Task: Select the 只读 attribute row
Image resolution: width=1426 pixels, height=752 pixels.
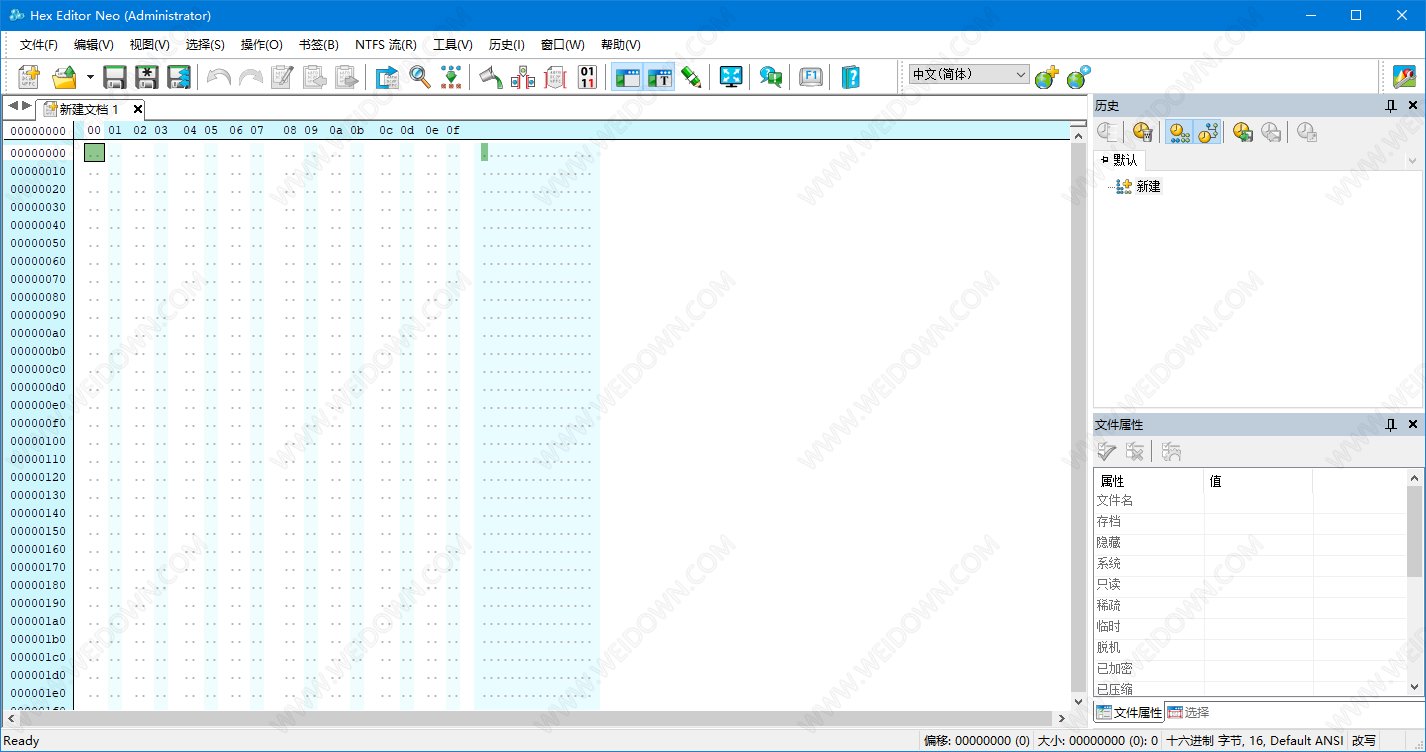Action: [x=1250, y=584]
